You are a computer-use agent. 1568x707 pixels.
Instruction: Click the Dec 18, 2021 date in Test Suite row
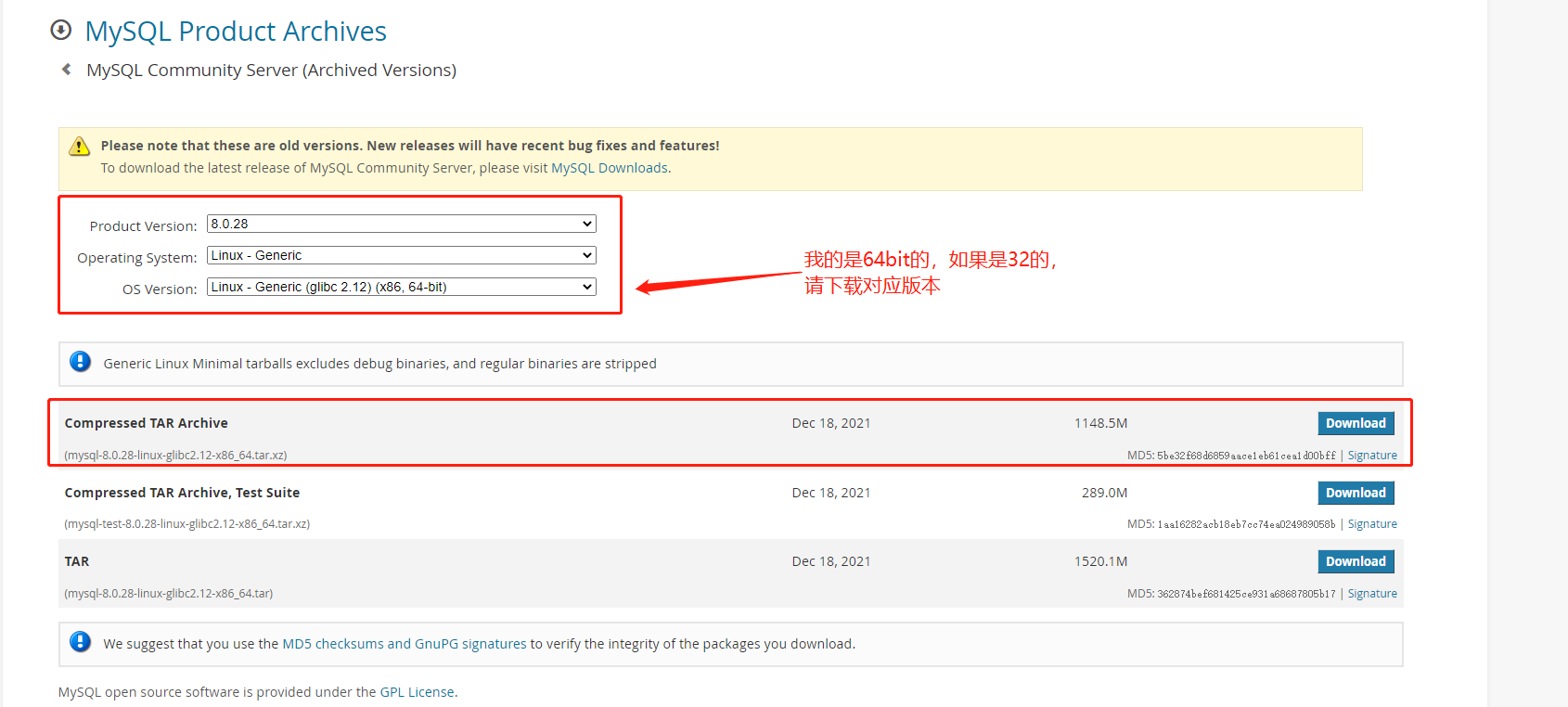[831, 493]
